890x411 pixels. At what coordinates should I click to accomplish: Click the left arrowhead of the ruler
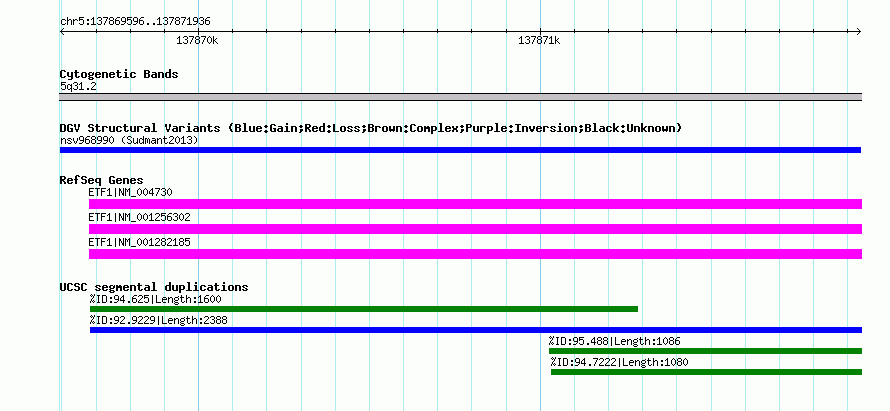pyautogui.click(x=62, y=32)
